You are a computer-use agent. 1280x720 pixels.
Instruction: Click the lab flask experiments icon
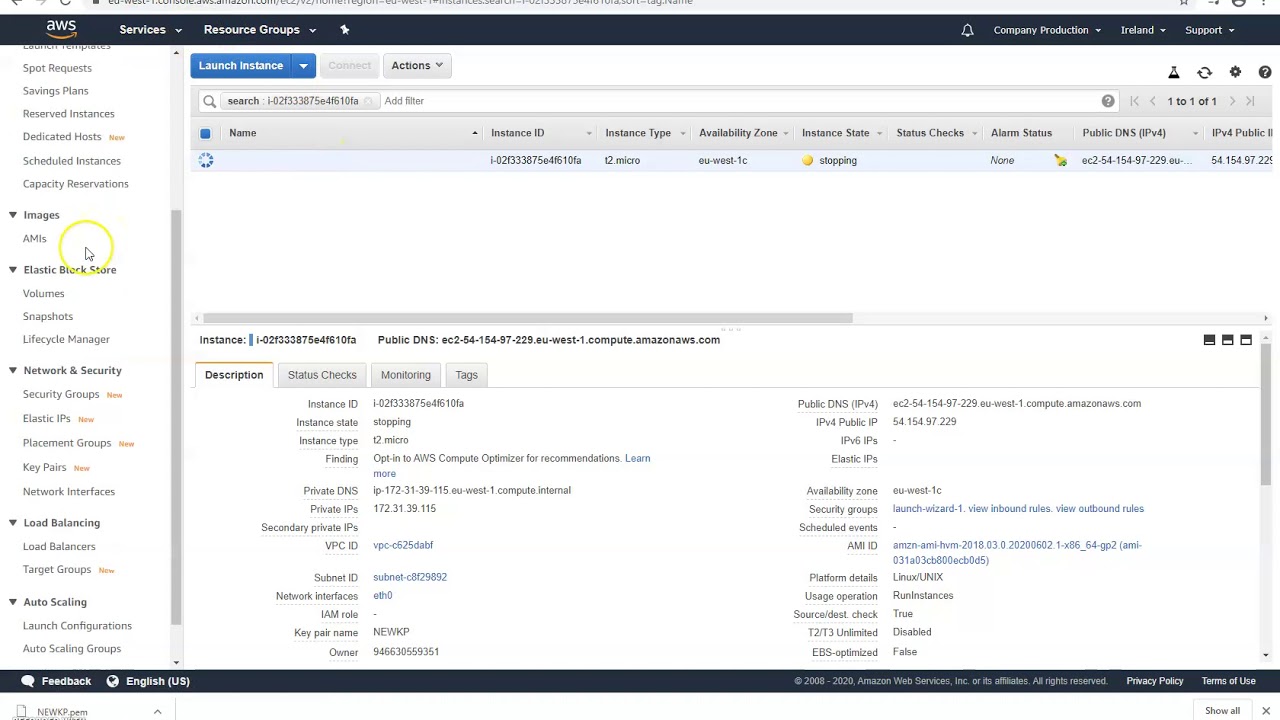pos(1174,73)
